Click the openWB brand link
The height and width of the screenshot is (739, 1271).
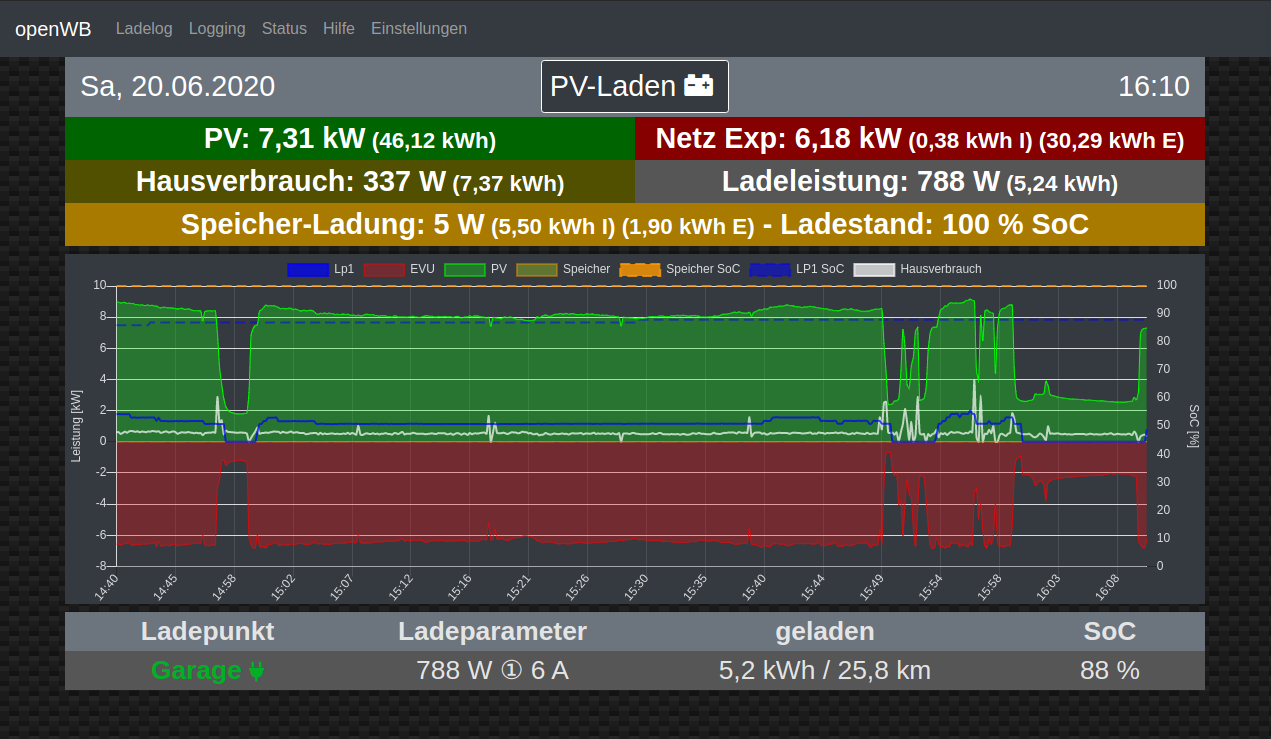[53, 29]
